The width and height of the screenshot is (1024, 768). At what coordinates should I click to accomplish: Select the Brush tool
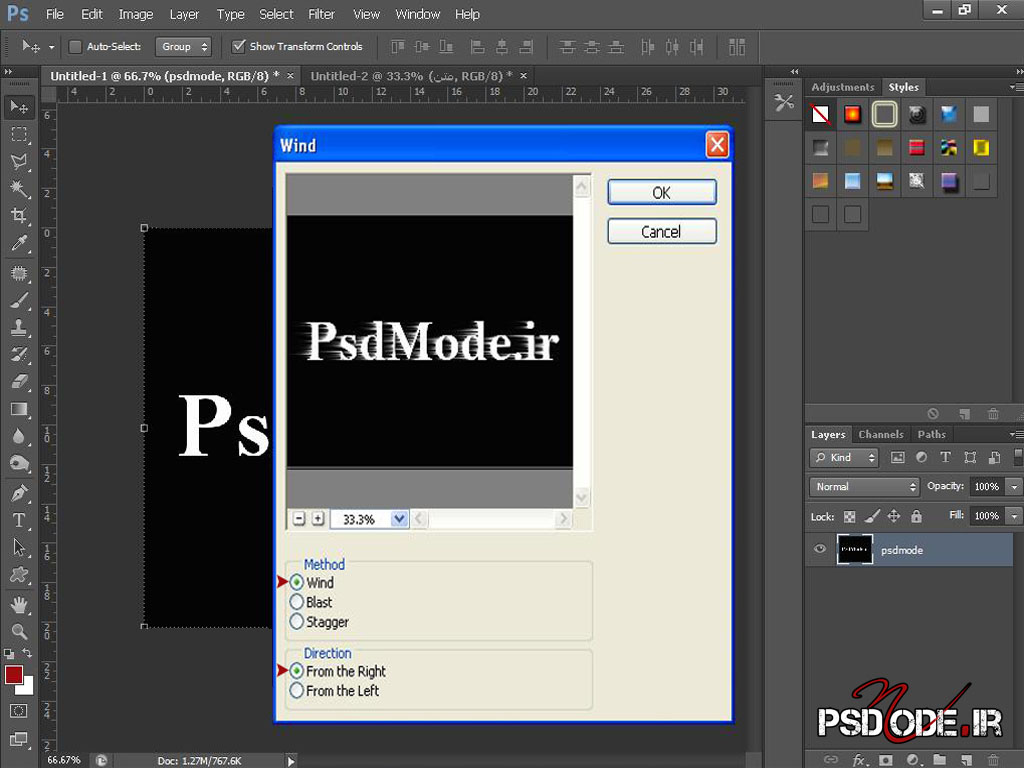(x=19, y=300)
